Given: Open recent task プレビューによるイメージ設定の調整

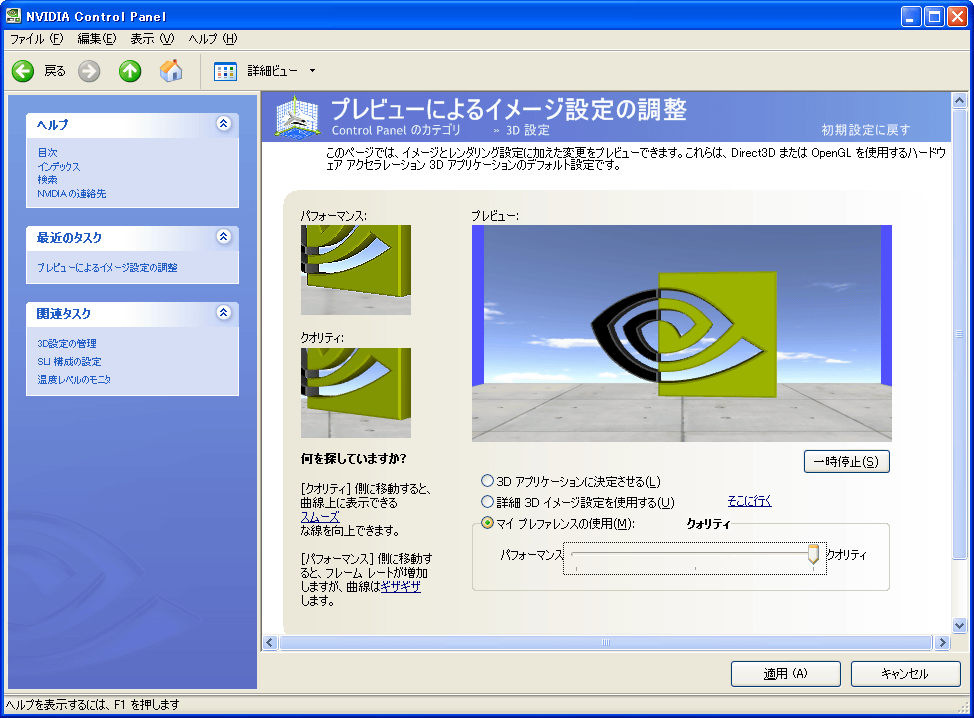Looking at the screenshot, I should tap(107, 268).
